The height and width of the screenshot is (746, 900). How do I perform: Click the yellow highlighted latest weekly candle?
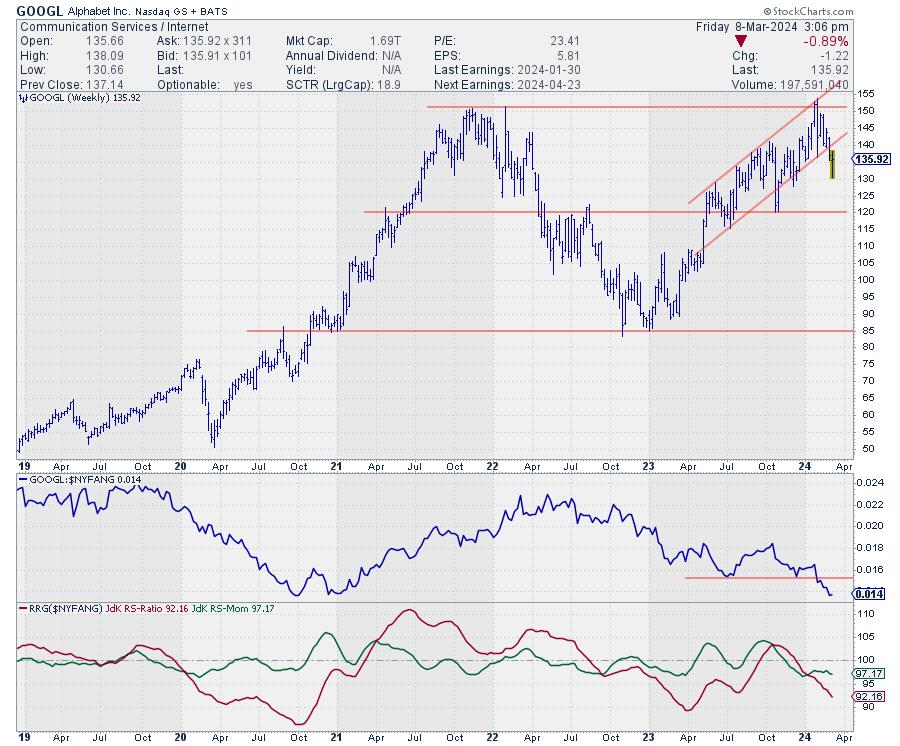click(833, 164)
